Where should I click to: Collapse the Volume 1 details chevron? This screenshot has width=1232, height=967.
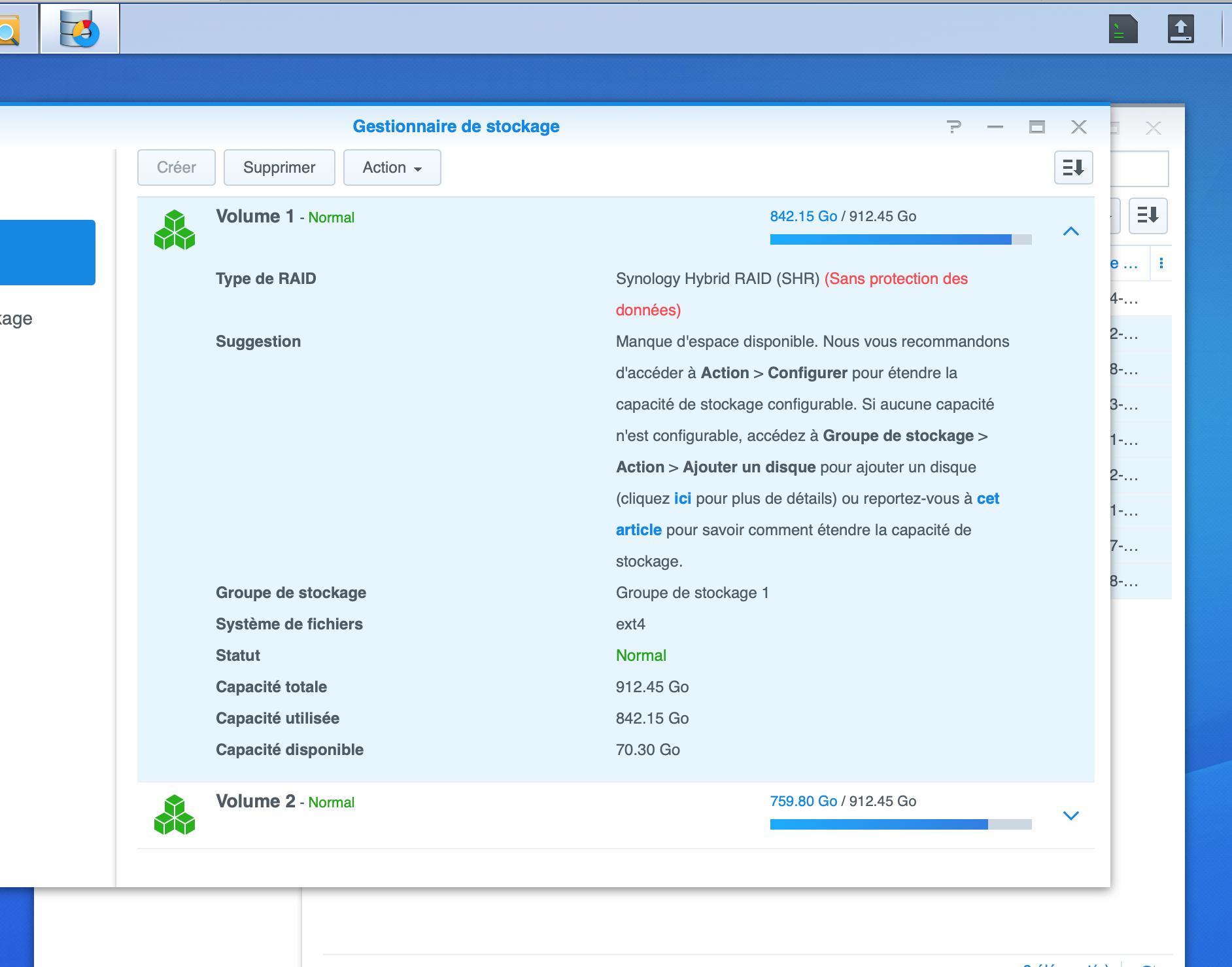1070,231
